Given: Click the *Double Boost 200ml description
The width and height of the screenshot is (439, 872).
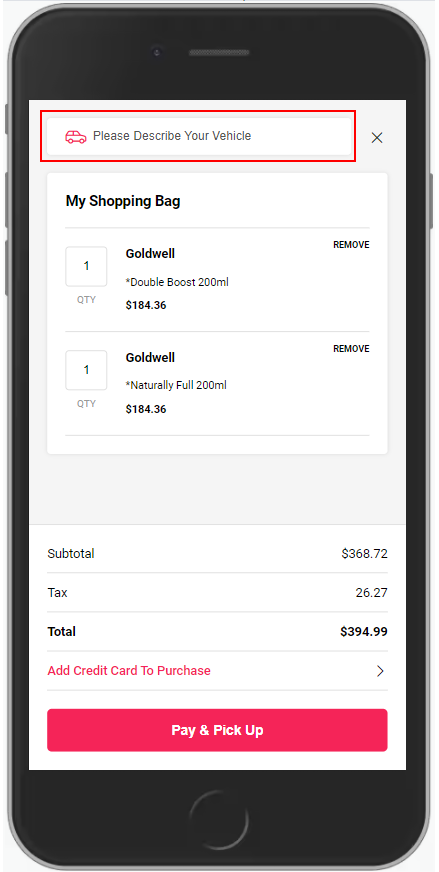Looking at the screenshot, I should coord(177,282).
